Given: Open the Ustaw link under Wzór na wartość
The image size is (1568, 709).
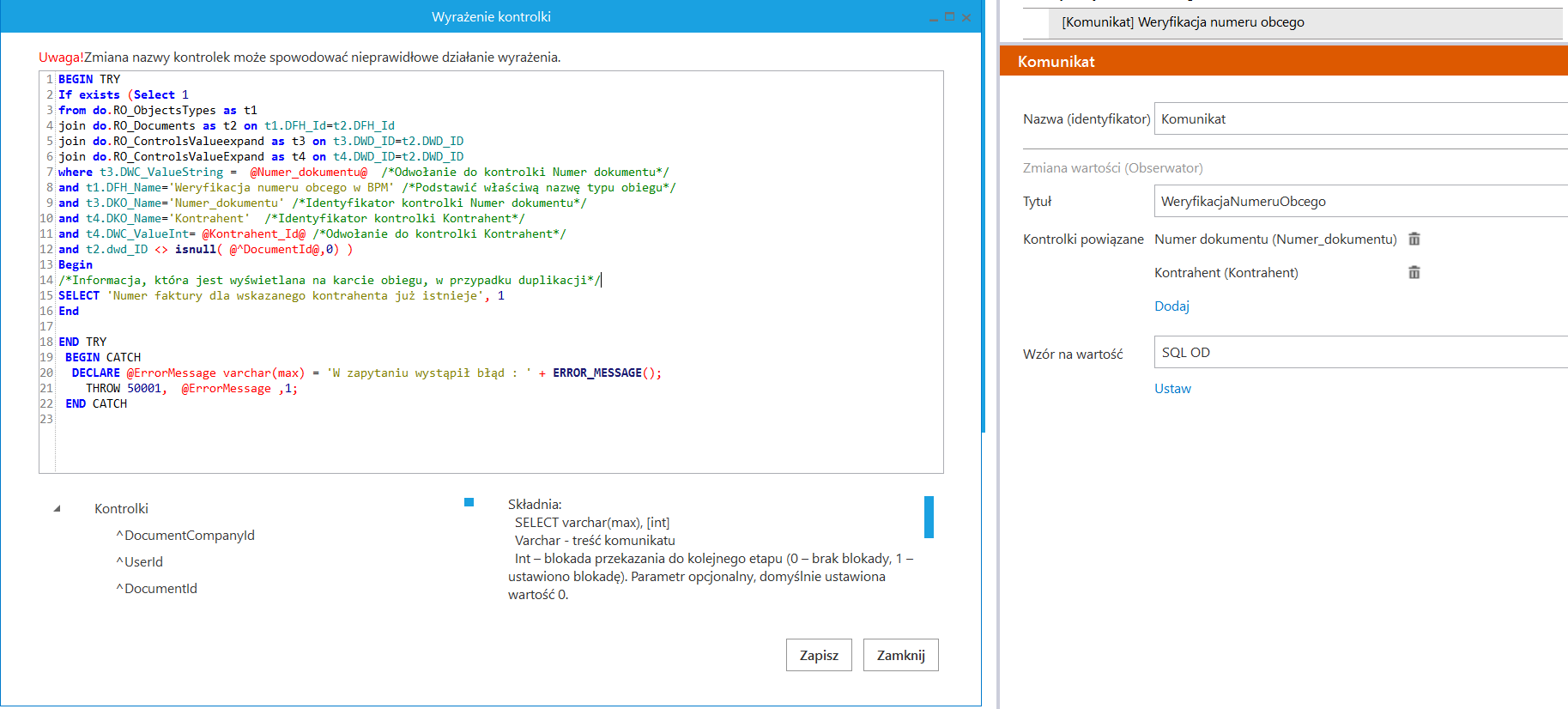Looking at the screenshot, I should point(1172,389).
